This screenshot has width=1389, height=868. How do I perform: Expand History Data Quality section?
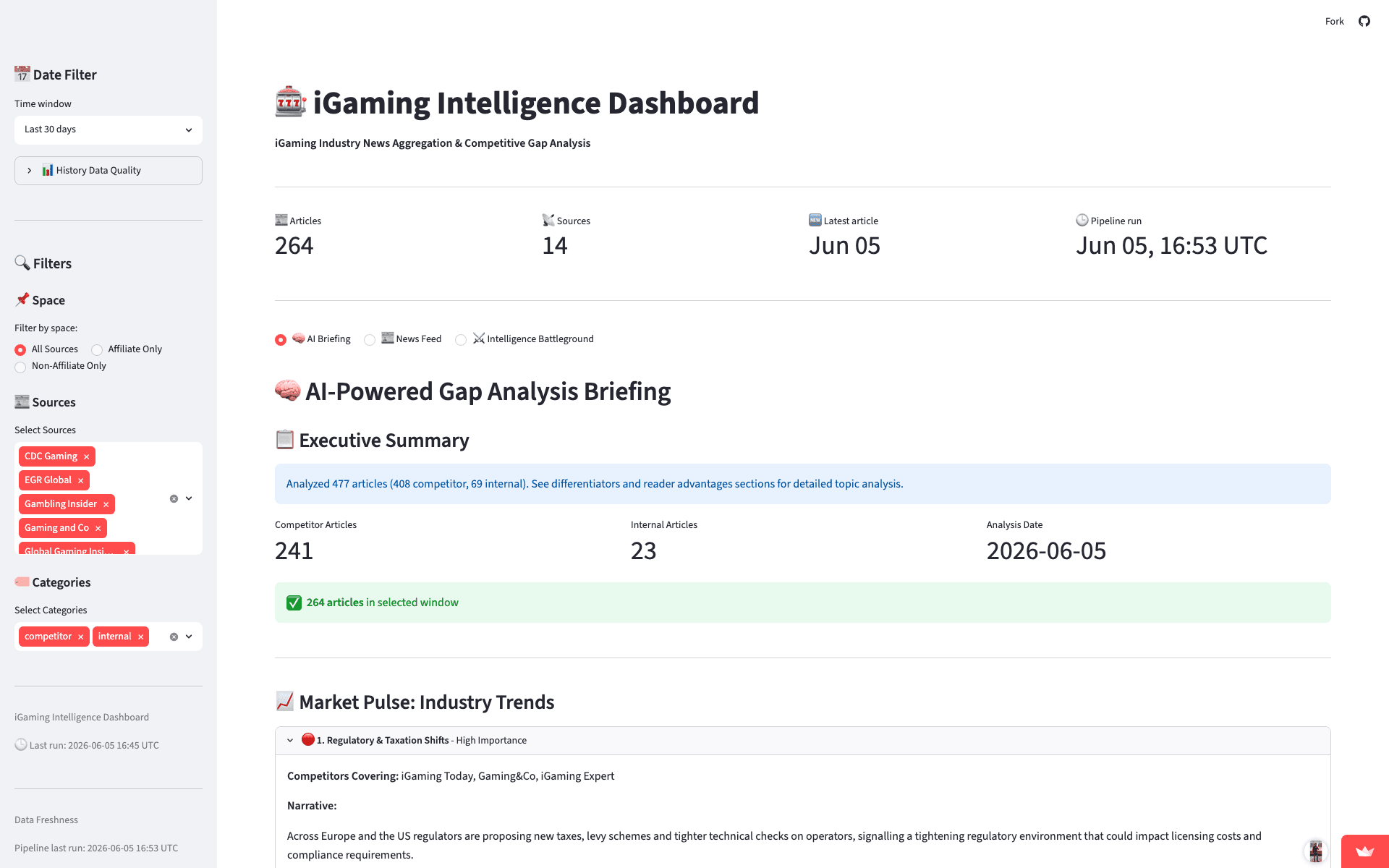pyautogui.click(x=109, y=171)
